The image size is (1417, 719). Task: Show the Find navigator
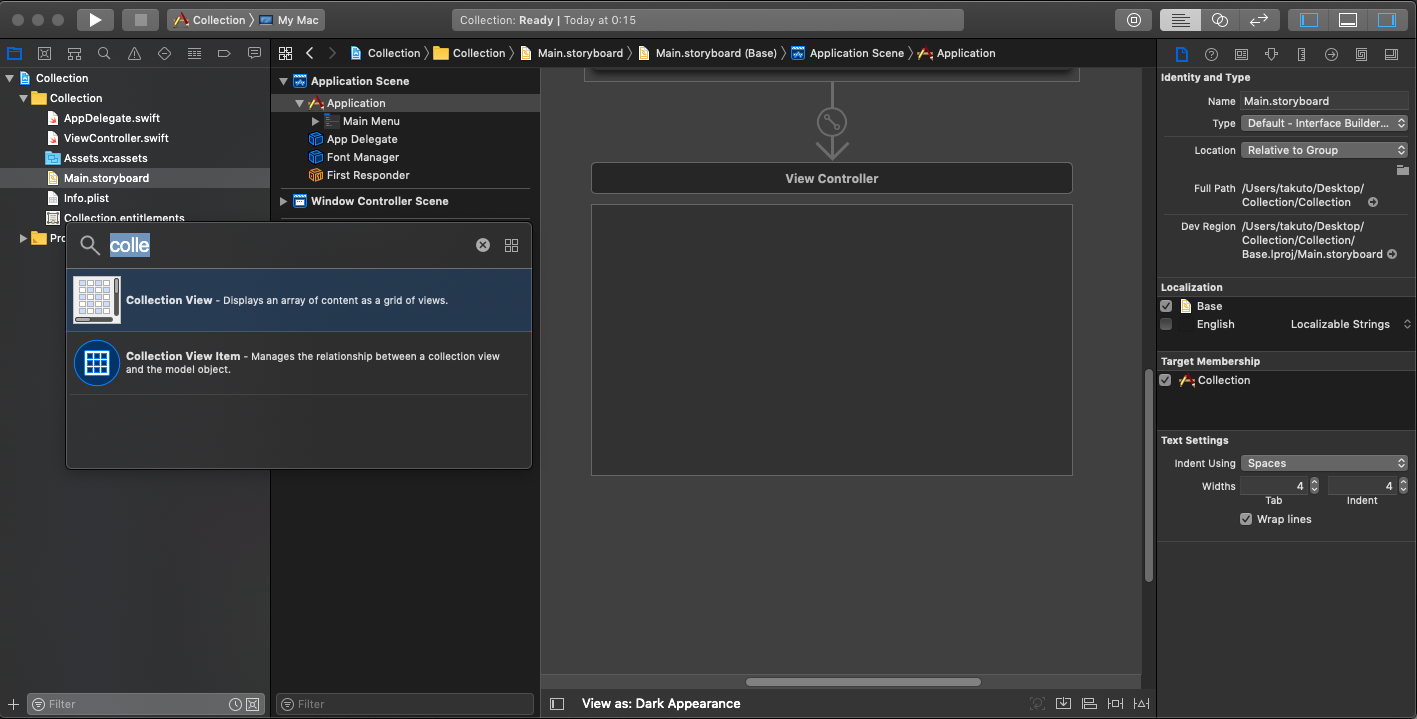[x=104, y=53]
